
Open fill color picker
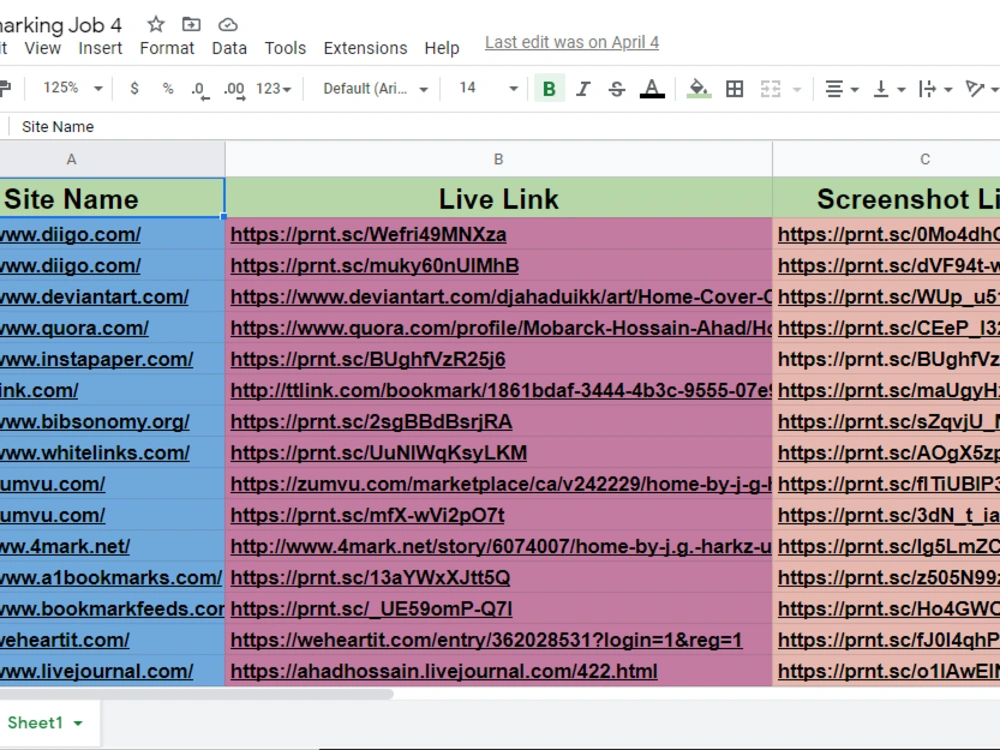[x=699, y=89]
